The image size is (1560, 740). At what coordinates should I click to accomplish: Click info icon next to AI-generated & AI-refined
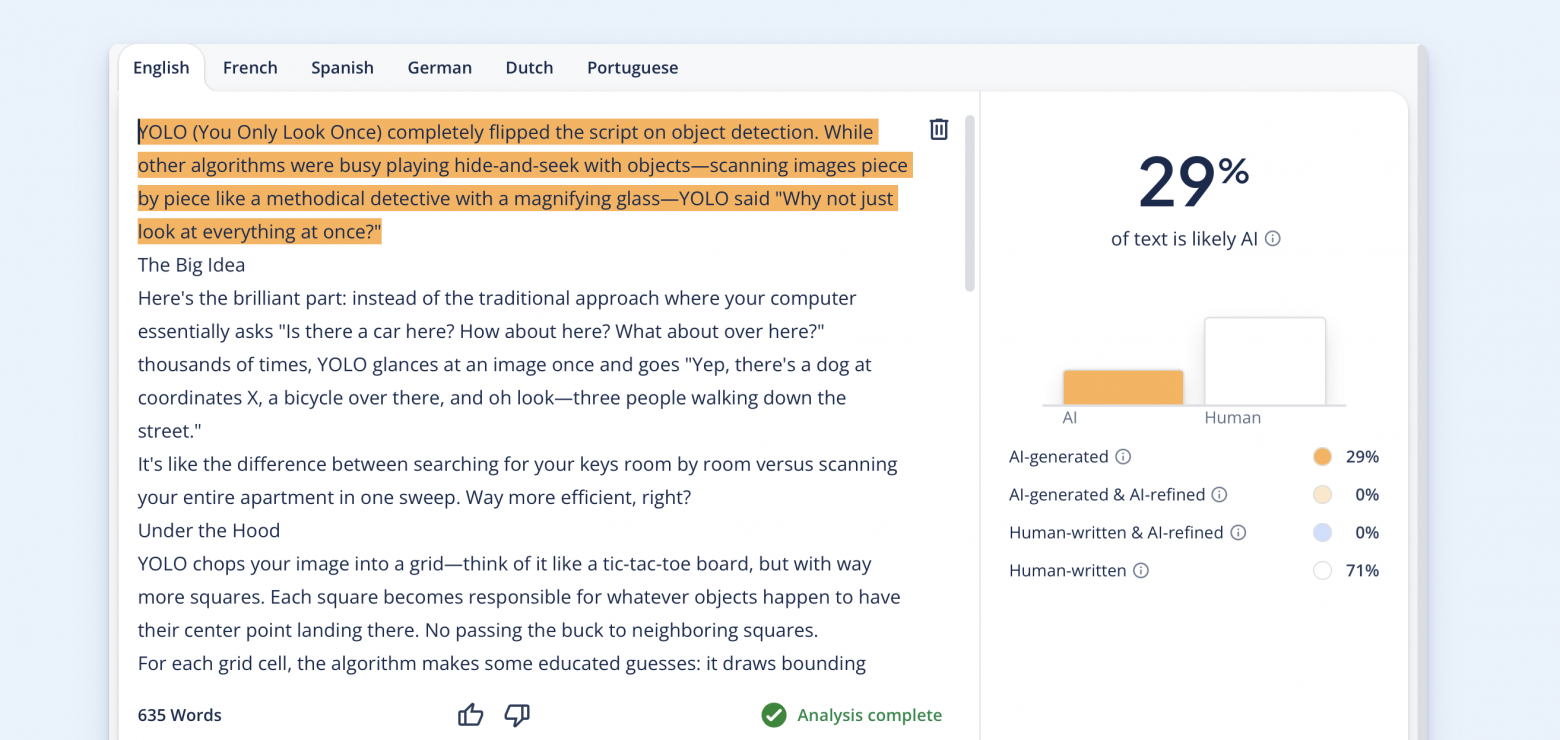click(x=1219, y=495)
